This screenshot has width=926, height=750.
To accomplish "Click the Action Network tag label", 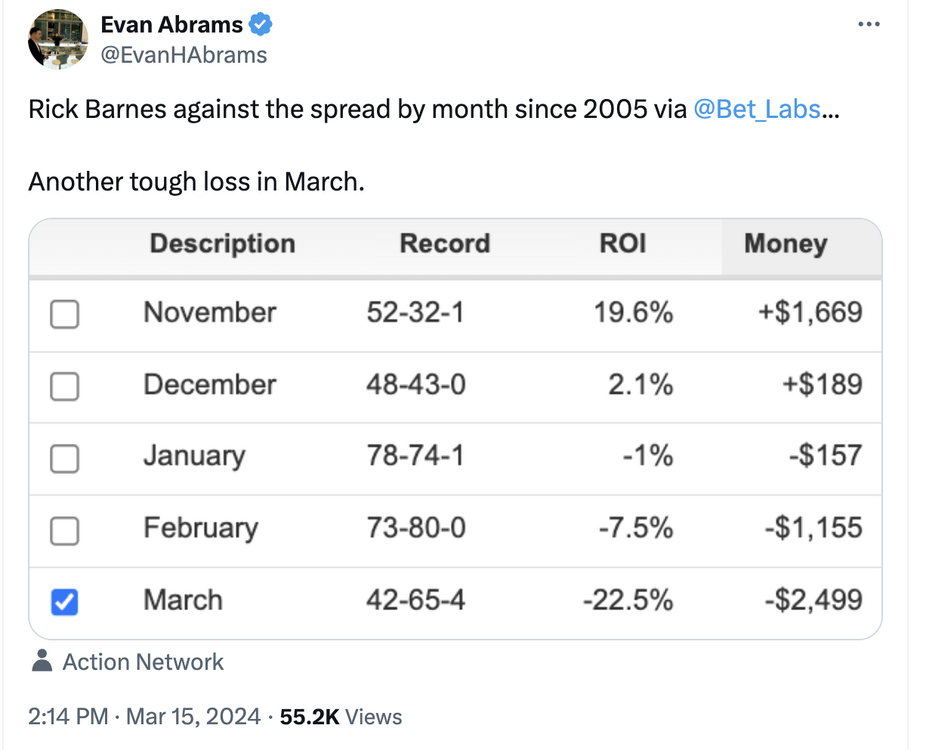I will pyautogui.click(x=143, y=662).
